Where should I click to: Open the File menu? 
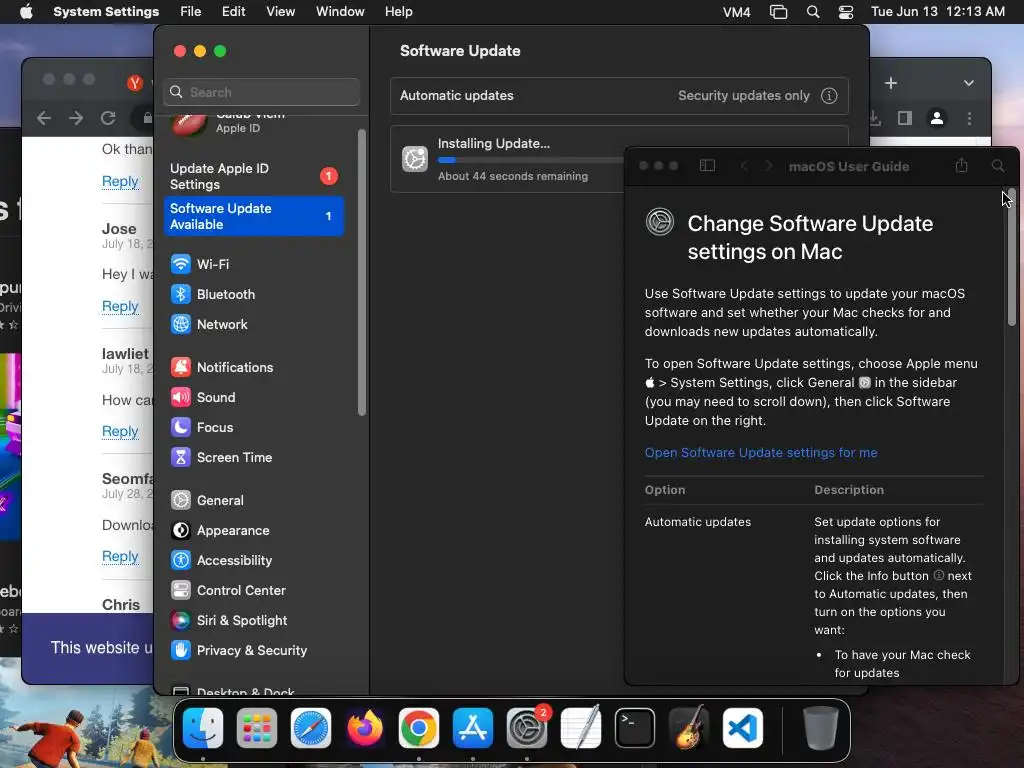191,12
